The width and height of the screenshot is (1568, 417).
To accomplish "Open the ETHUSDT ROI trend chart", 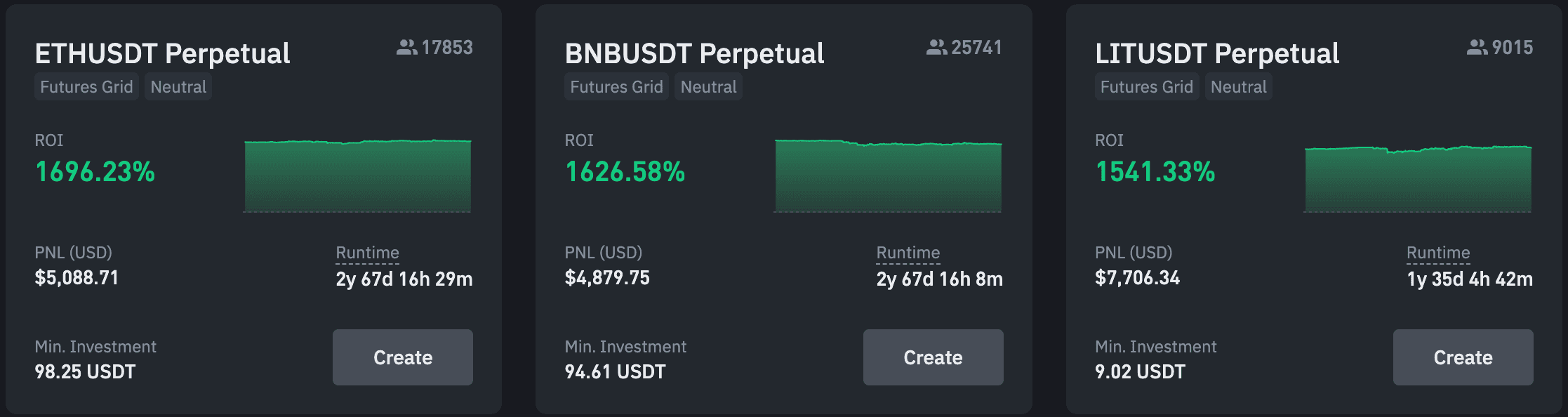I will pyautogui.click(x=357, y=176).
